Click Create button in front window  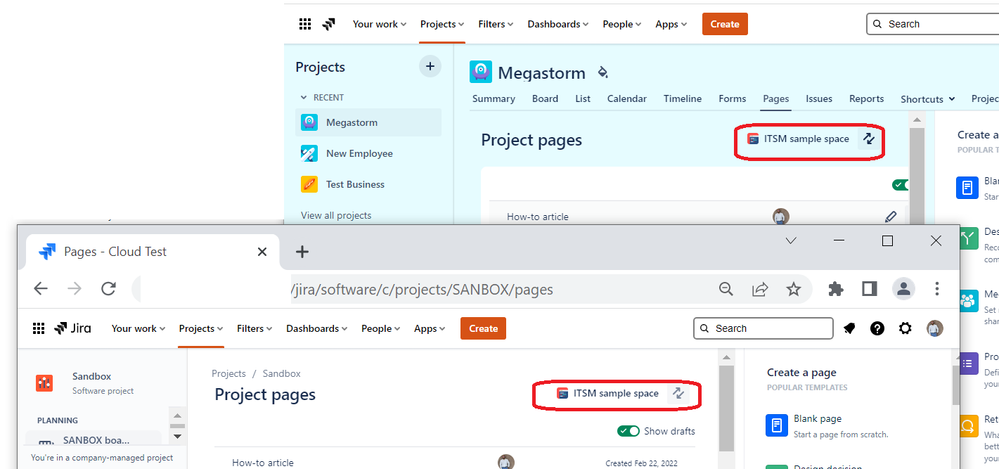[483, 329]
